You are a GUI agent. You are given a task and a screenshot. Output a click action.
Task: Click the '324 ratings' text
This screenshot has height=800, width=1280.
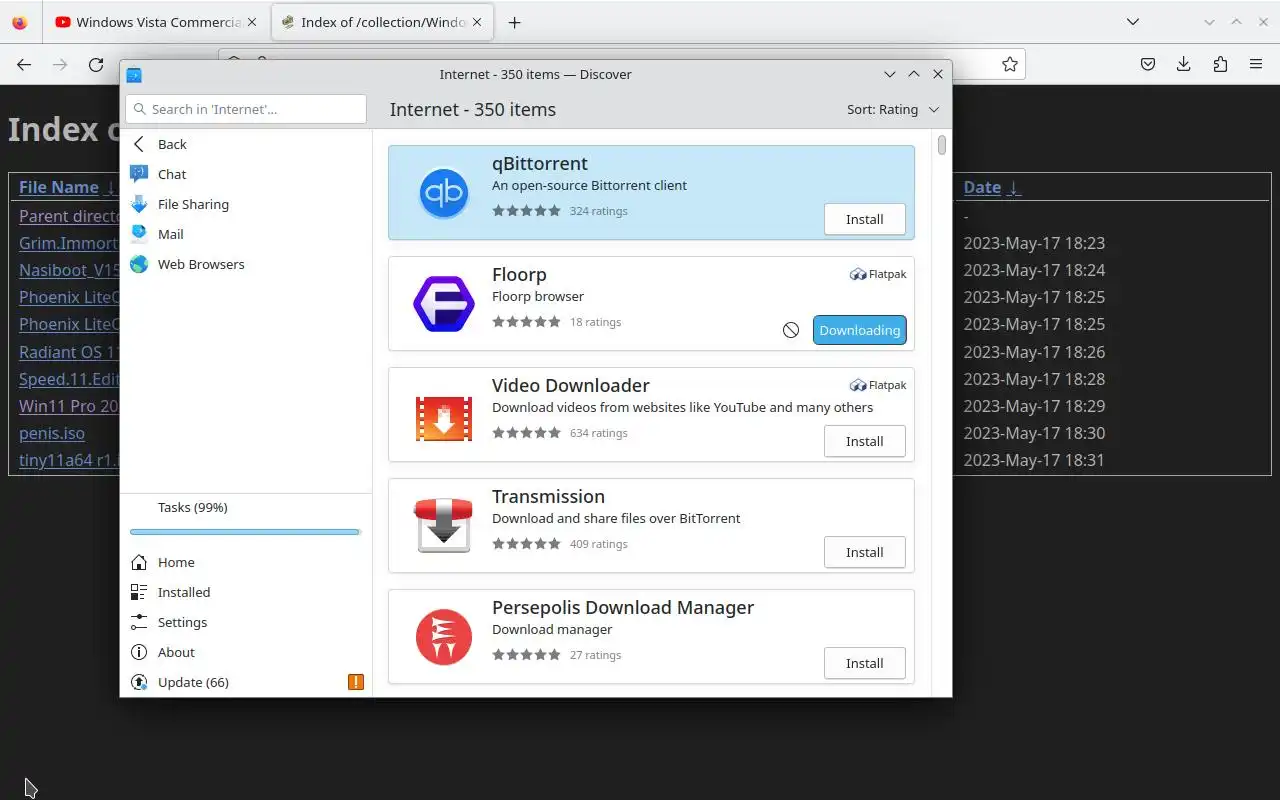[599, 211]
